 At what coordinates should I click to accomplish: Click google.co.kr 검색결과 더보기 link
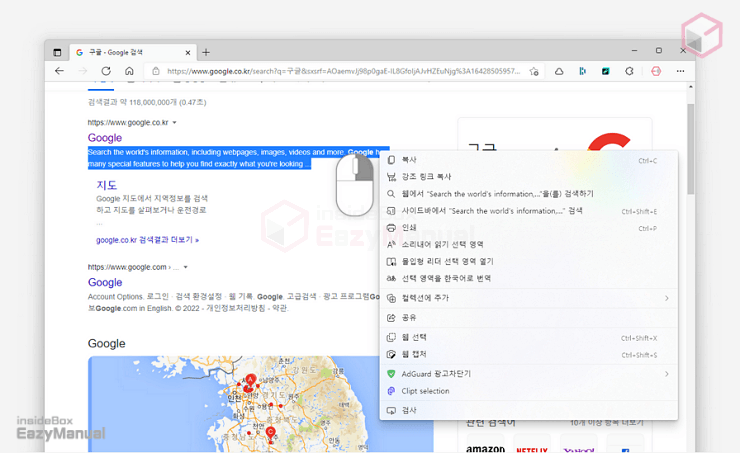148,240
